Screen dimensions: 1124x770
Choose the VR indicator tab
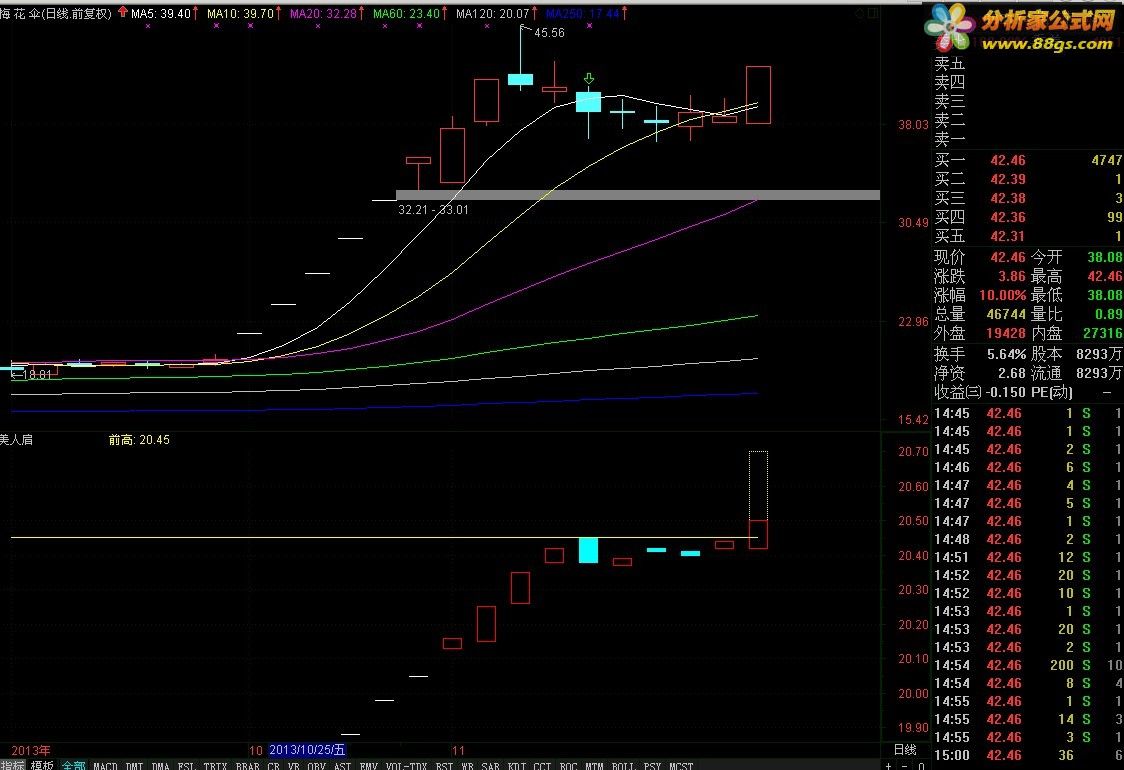(293, 766)
